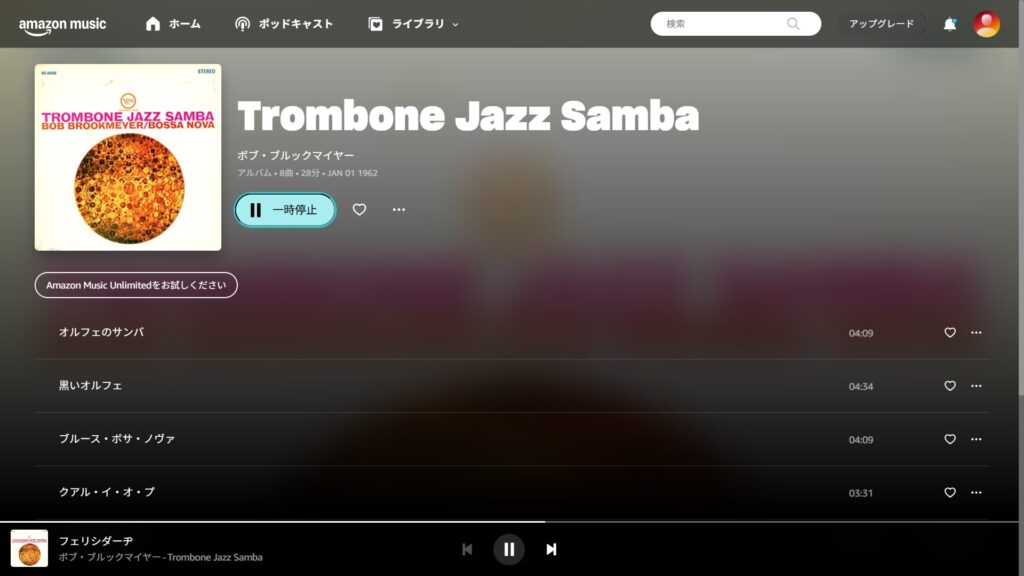Toggle heart on 黒いオルフェ track
The width and height of the screenshot is (1024, 576).
[x=950, y=386]
